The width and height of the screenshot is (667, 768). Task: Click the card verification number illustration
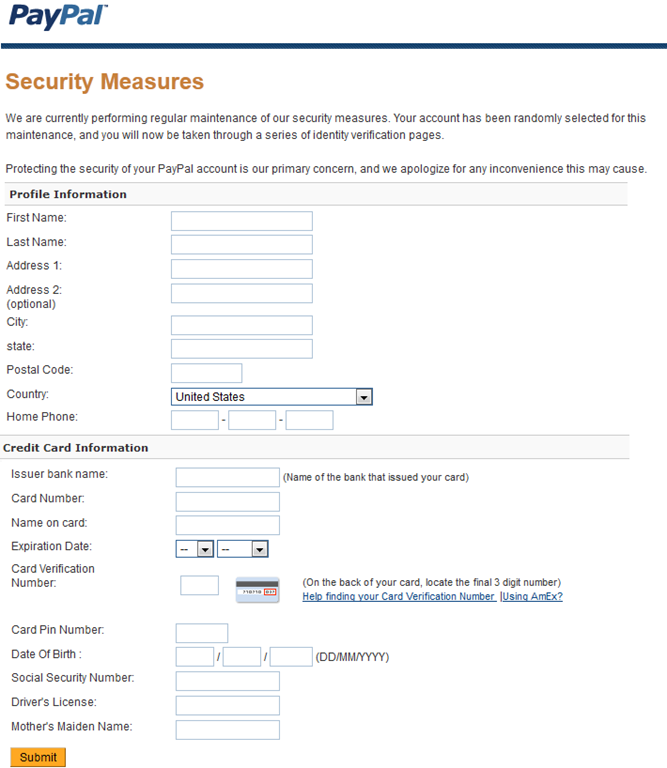click(258, 590)
